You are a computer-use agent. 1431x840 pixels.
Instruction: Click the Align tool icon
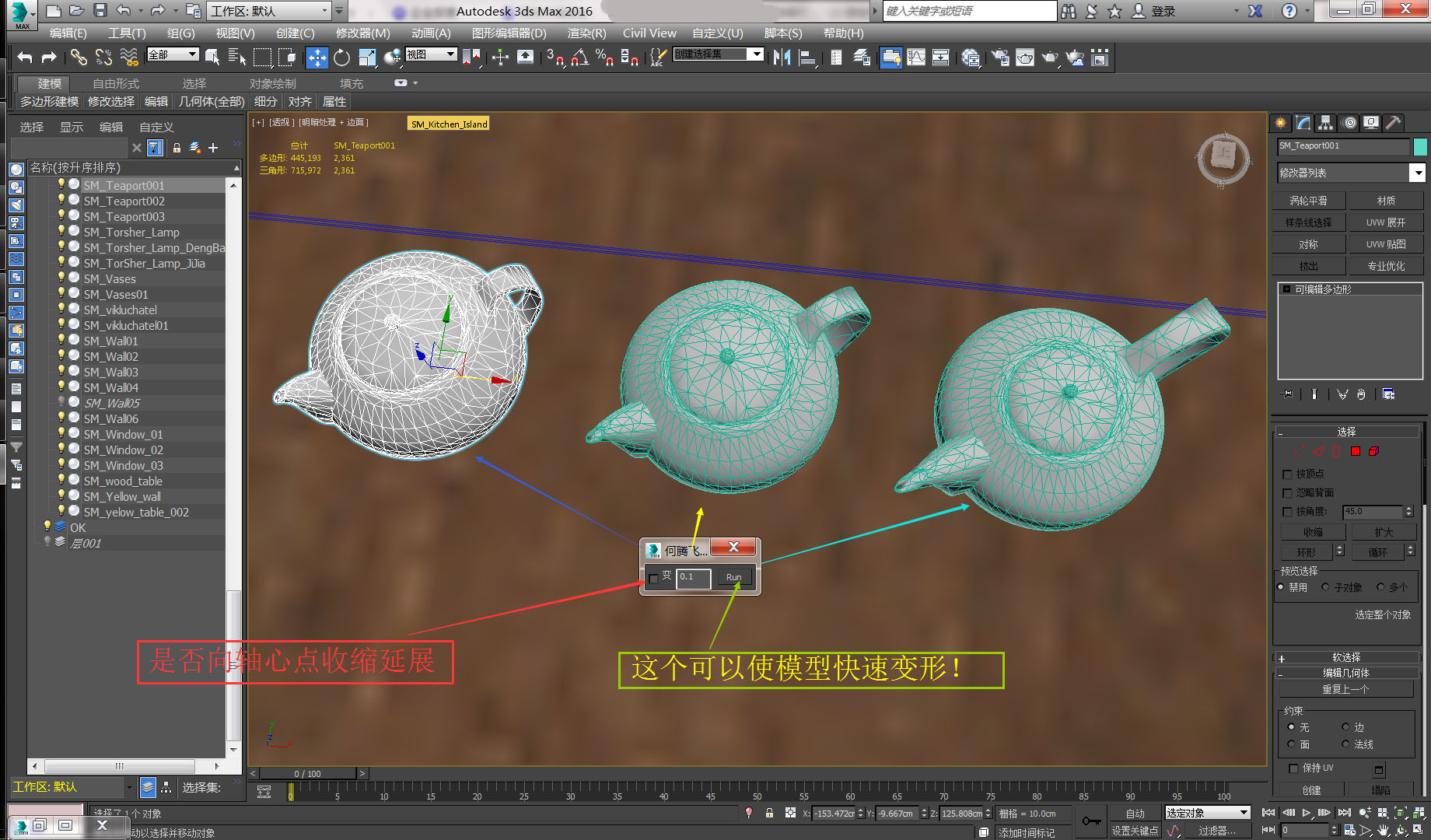coord(806,57)
